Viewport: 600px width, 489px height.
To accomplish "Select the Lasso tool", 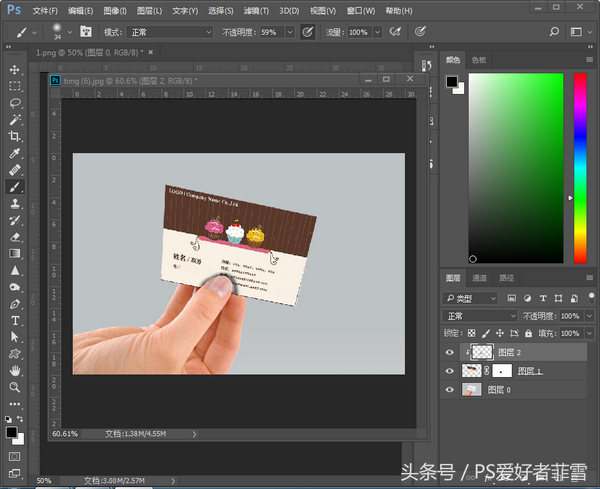I will point(15,102).
